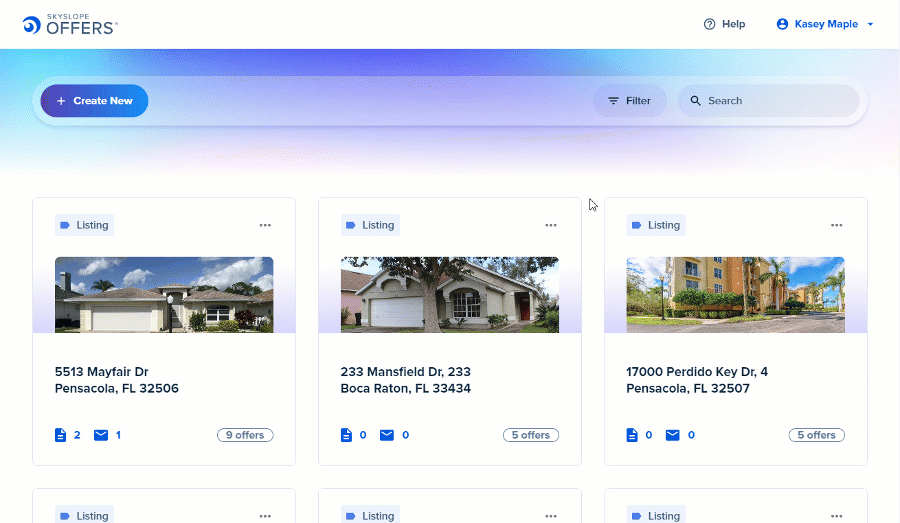Click the Listing tag on 233 Mansfield Dr
900x523 pixels.
370,225
